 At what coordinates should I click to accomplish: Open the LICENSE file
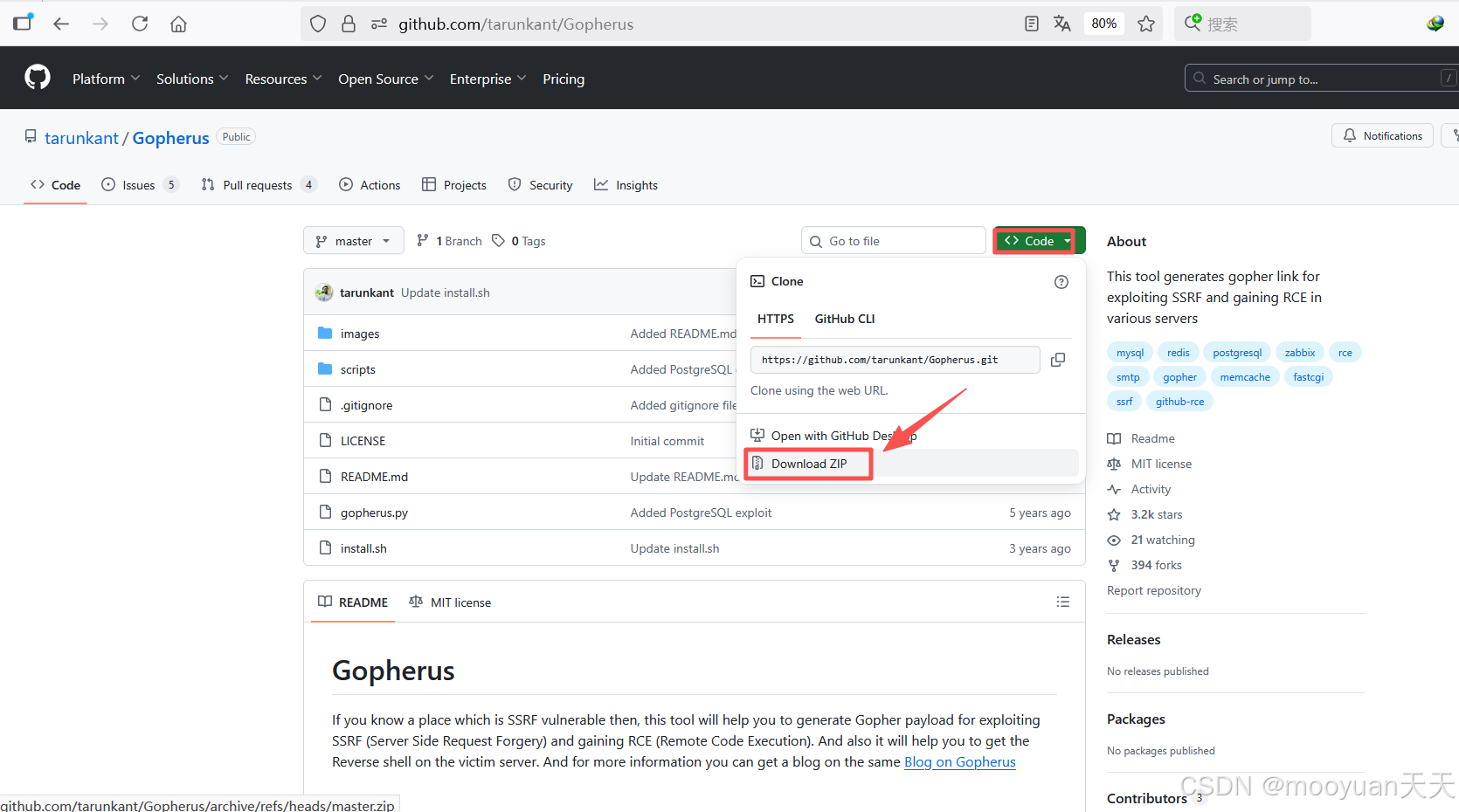363,441
